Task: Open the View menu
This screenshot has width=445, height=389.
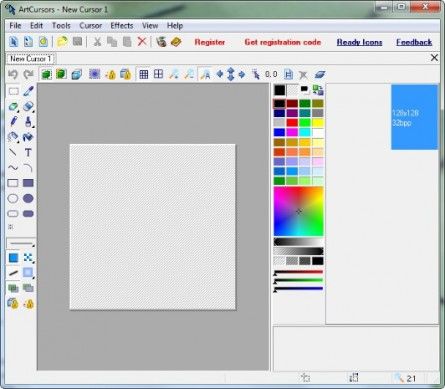Action: coord(150,26)
